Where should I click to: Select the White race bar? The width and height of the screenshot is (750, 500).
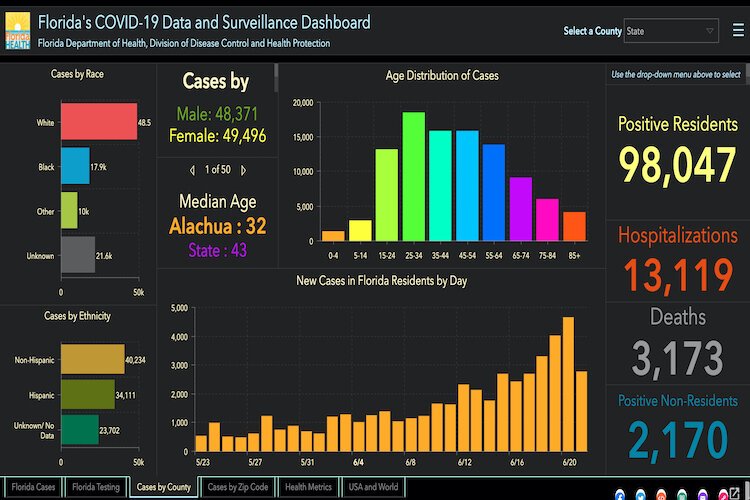coord(99,122)
